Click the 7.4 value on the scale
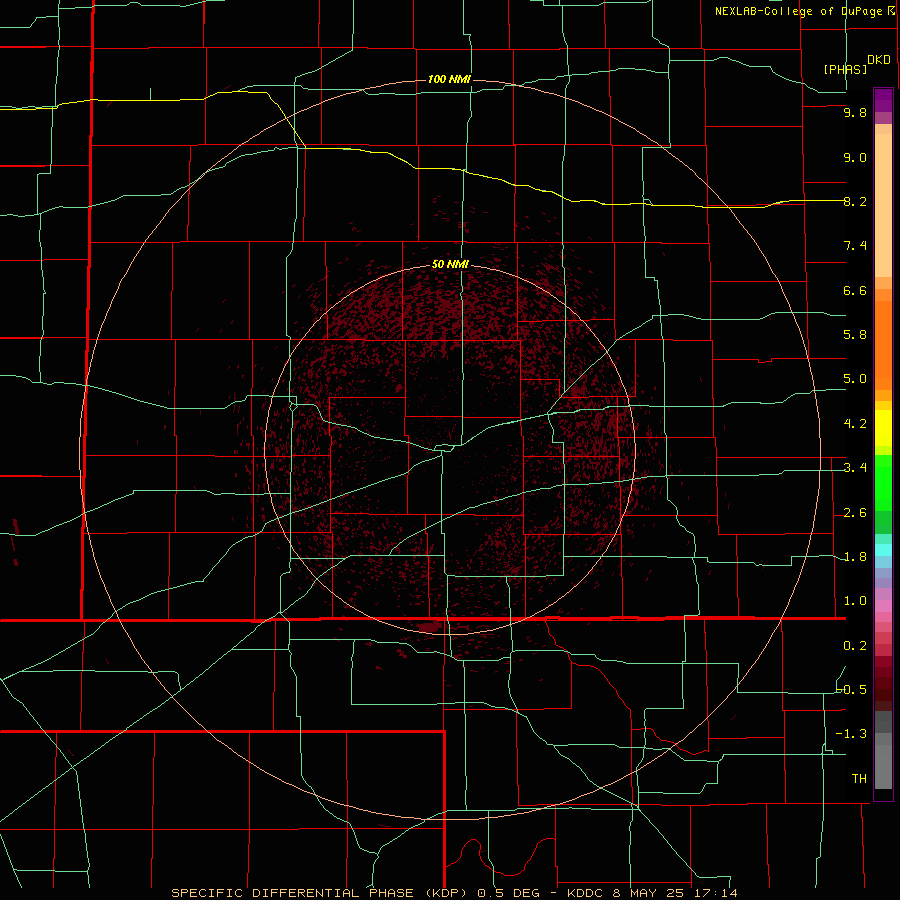Screen dimensions: 900x900 [x=855, y=246]
